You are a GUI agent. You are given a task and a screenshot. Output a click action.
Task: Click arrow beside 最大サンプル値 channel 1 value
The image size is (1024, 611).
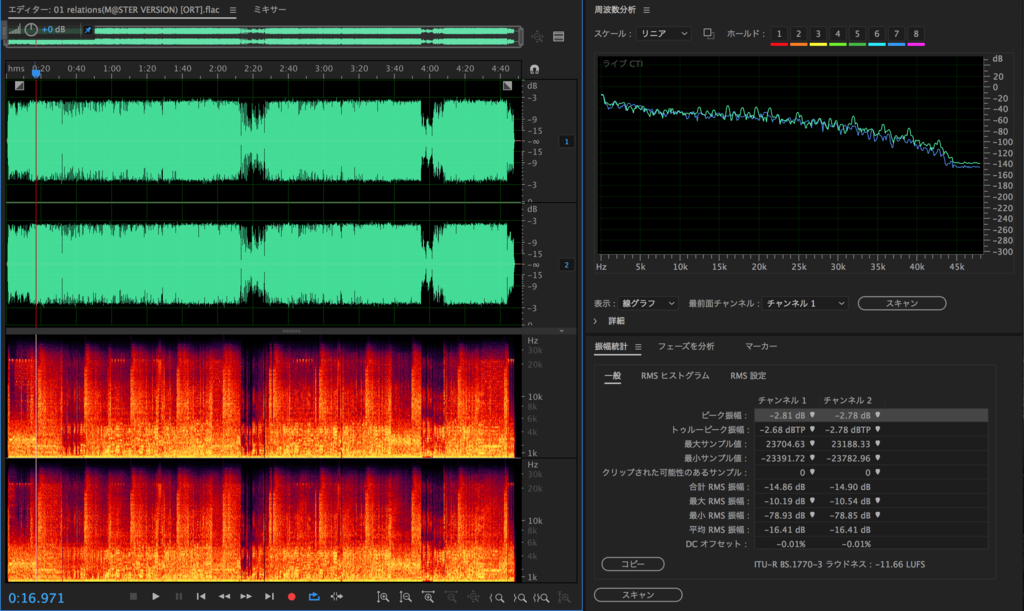[x=812, y=444]
